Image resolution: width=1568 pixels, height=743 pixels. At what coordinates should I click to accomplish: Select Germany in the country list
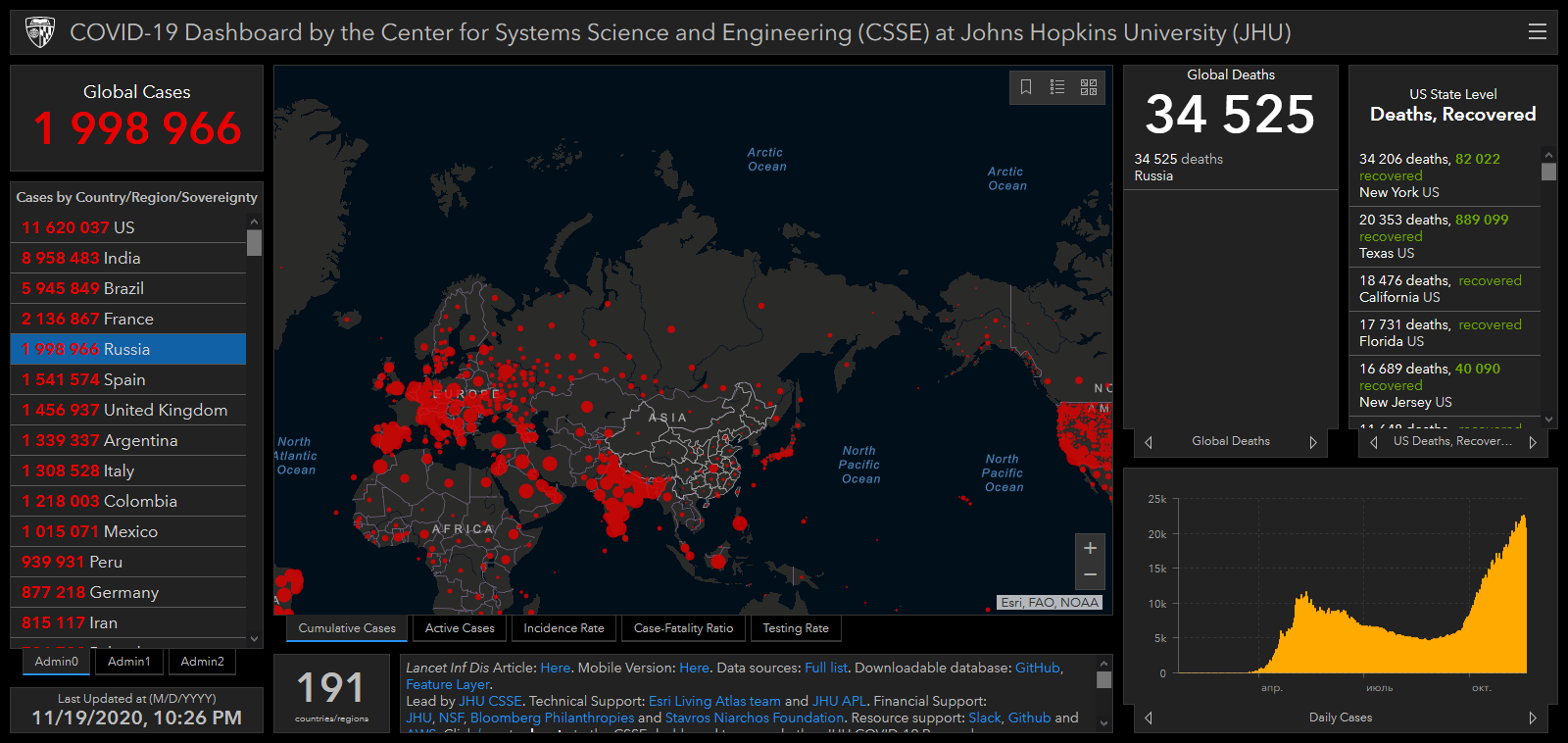point(128,592)
